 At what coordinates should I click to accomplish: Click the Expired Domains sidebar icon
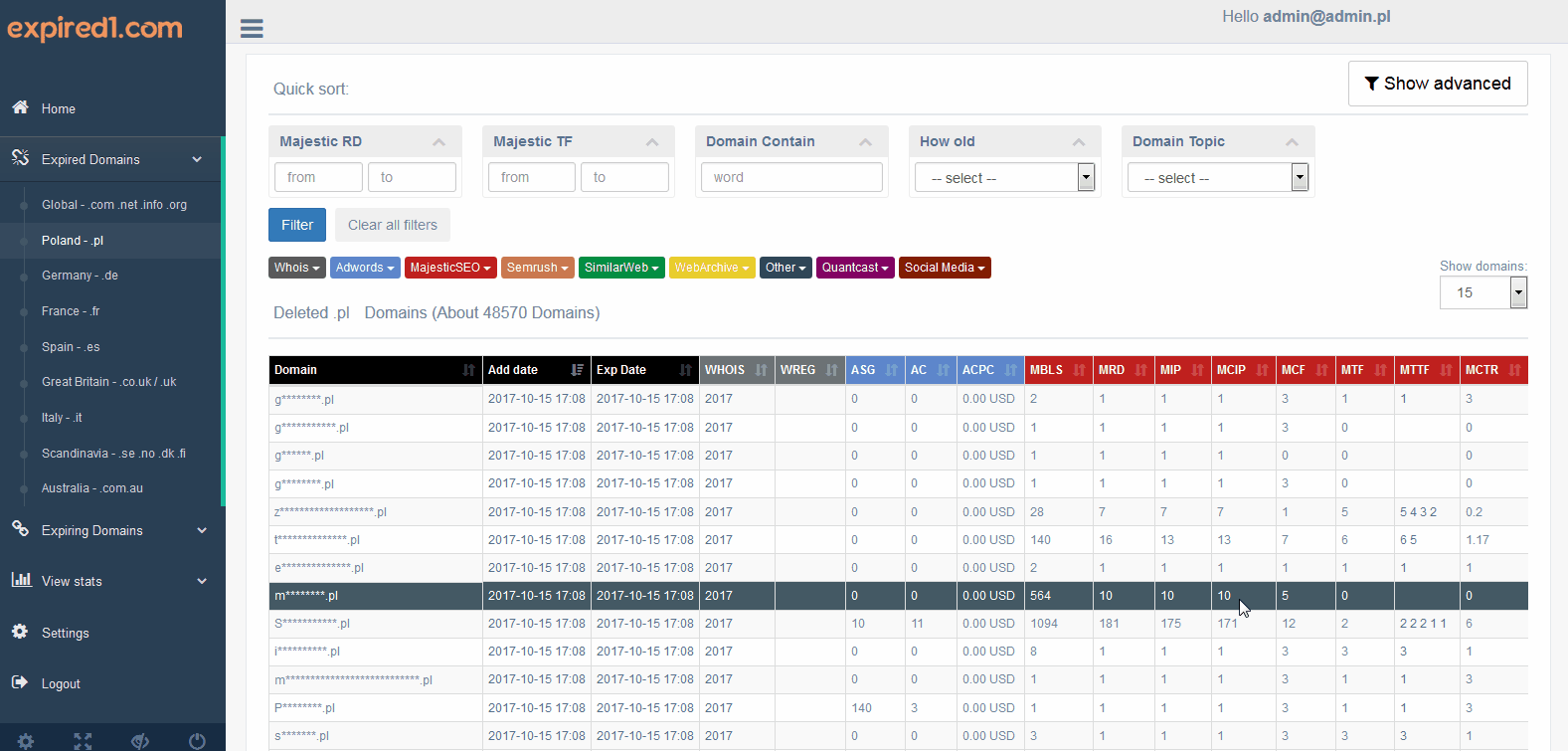point(20,158)
